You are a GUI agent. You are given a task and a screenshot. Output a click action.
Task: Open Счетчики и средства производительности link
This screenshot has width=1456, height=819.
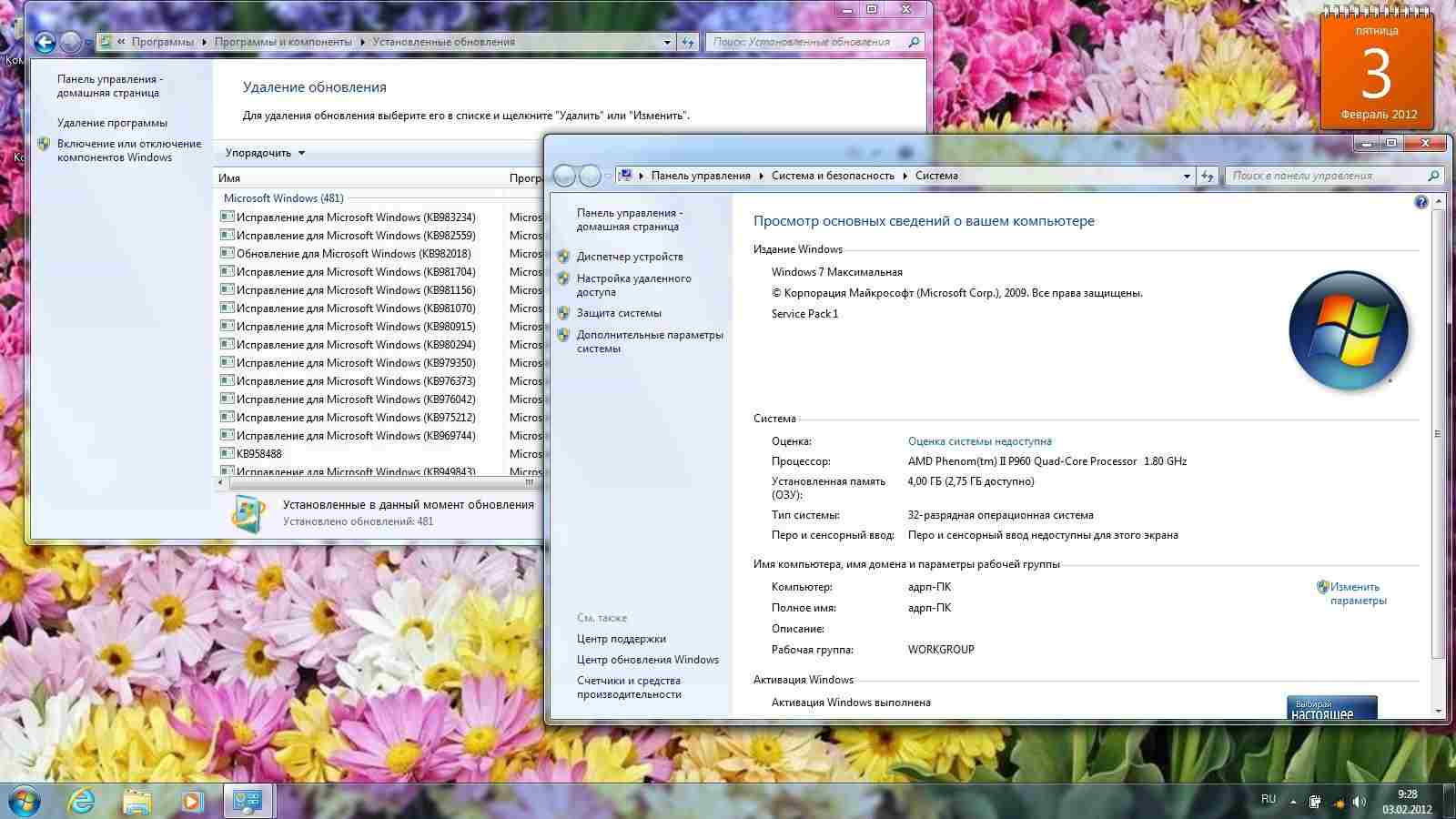point(629,687)
